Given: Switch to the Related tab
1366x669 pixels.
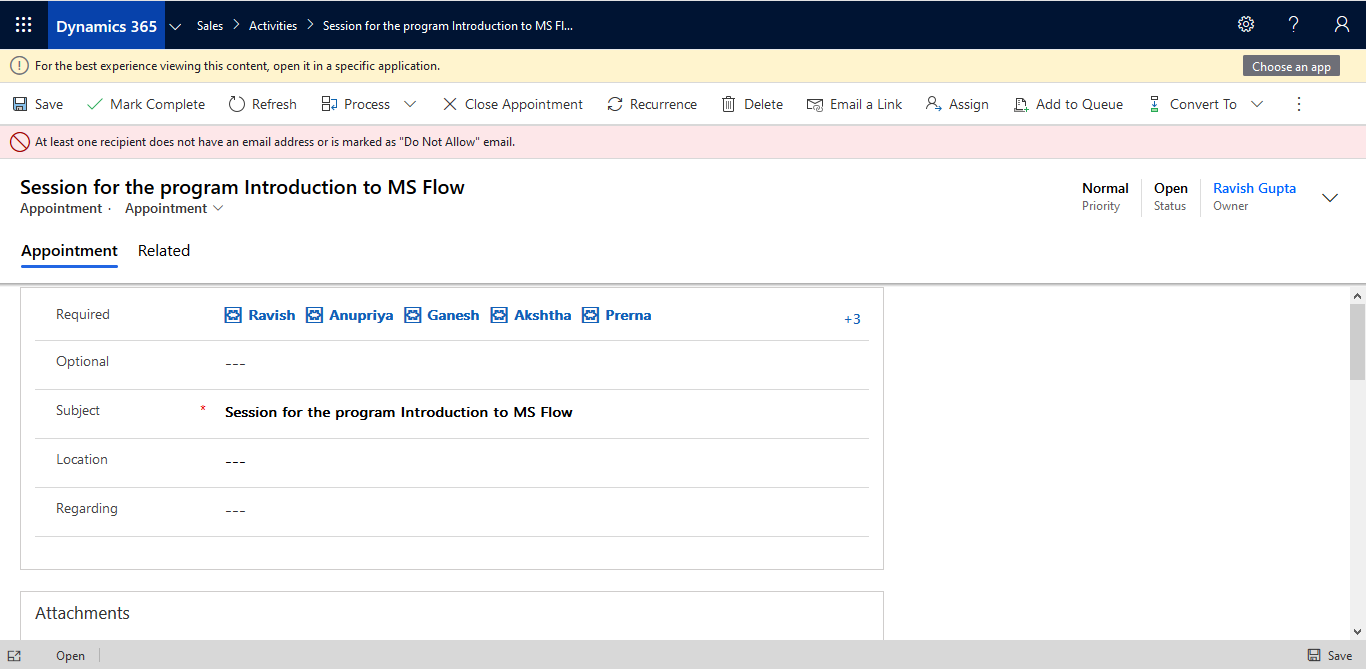Looking at the screenshot, I should [164, 251].
